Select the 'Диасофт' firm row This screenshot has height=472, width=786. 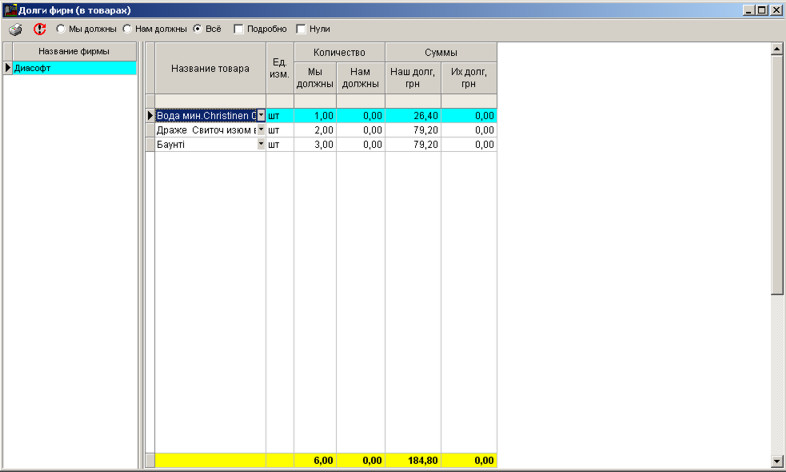74,68
